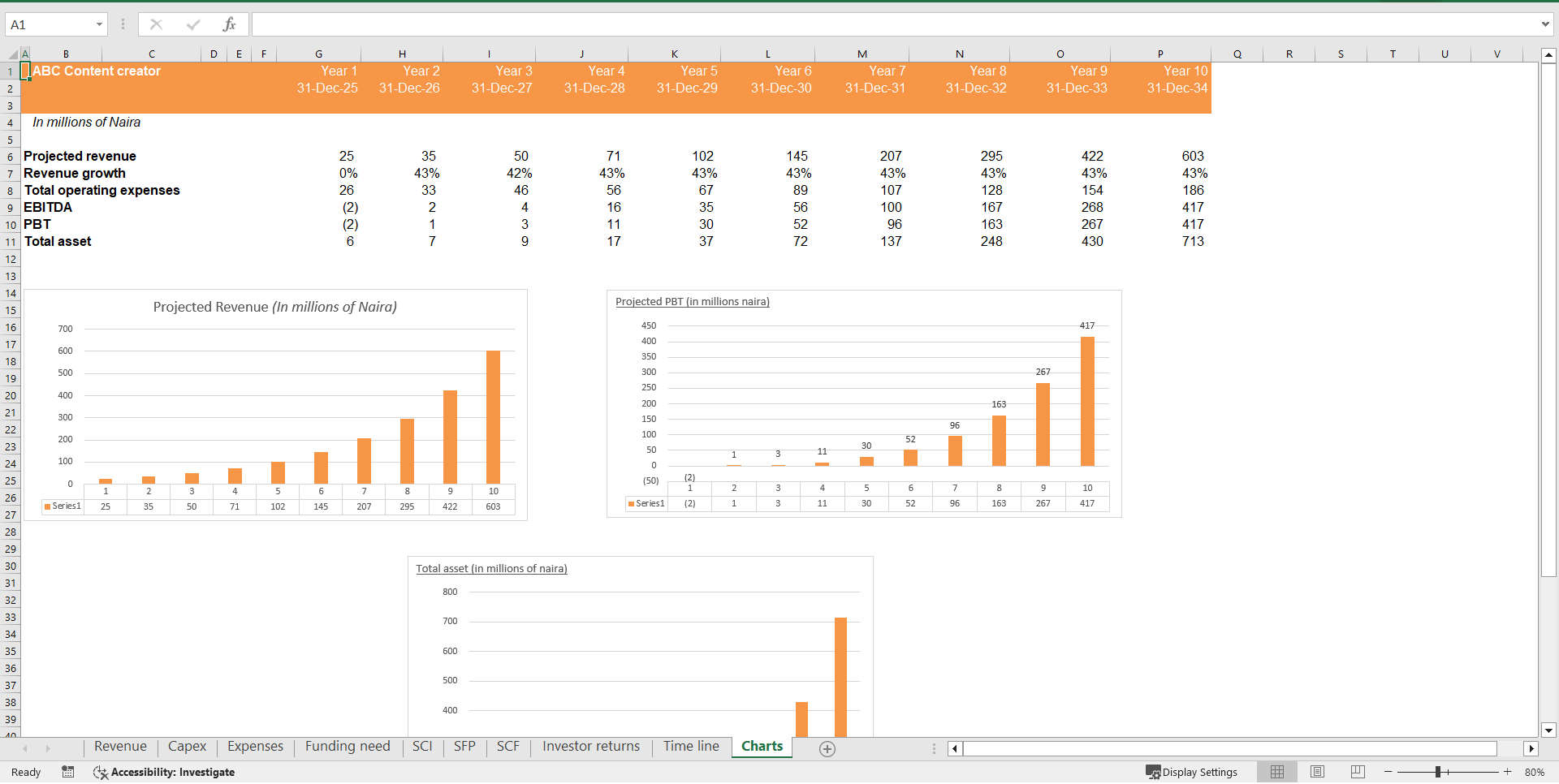Open Accessibility: Investigate checker
The width and height of the screenshot is (1559, 784).
164,772
